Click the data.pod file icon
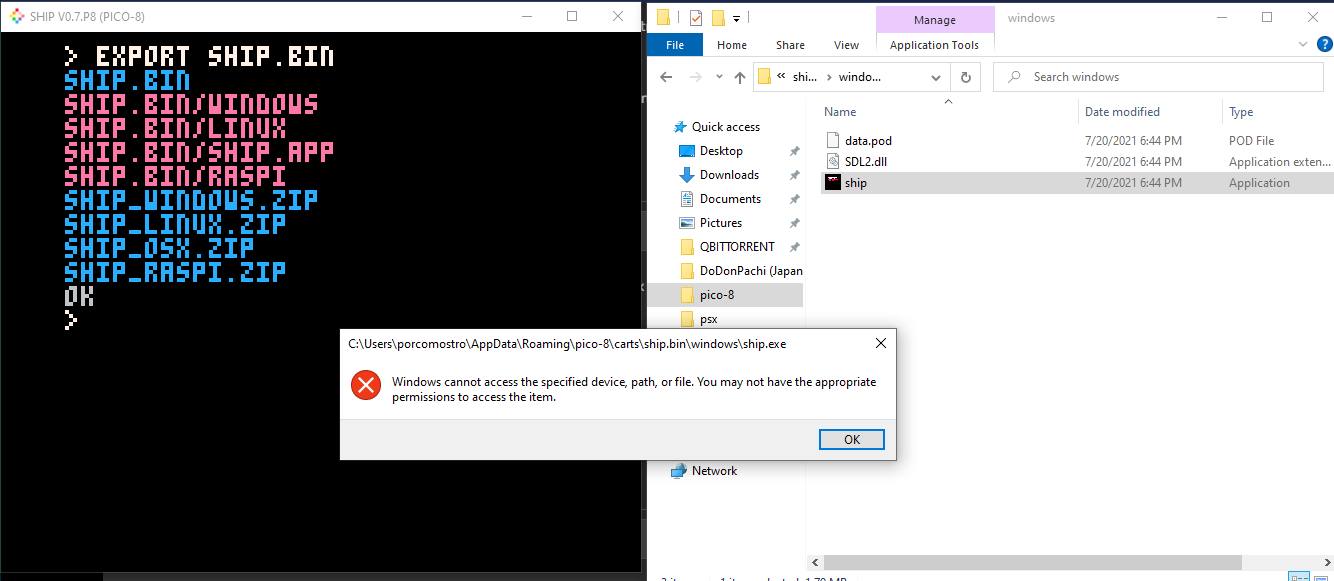The width and height of the screenshot is (1334, 581). click(833, 141)
